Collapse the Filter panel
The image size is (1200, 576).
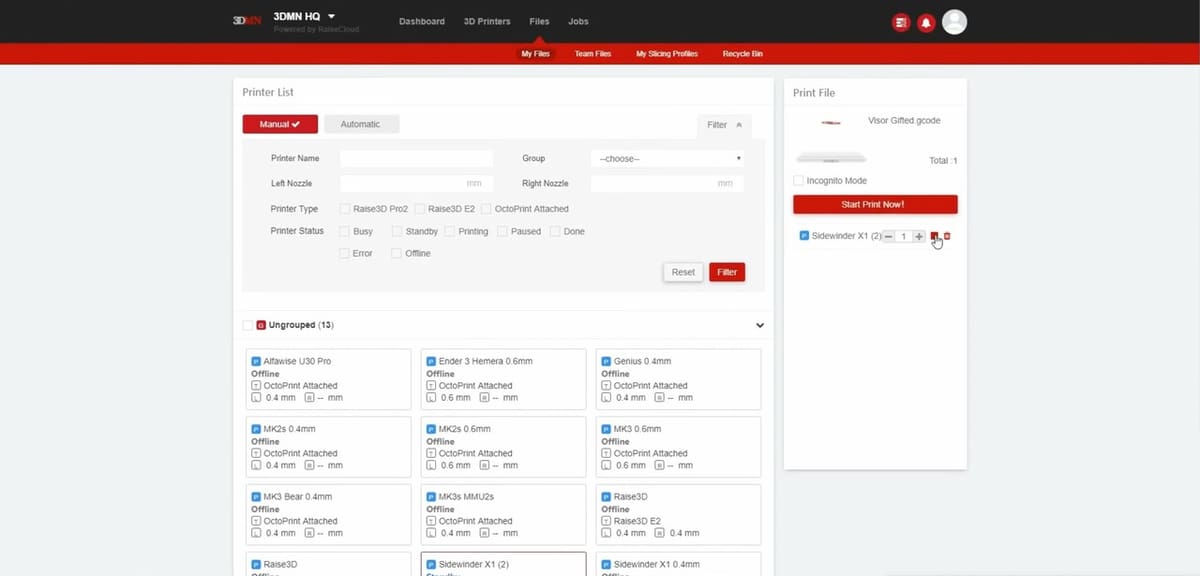tap(724, 125)
